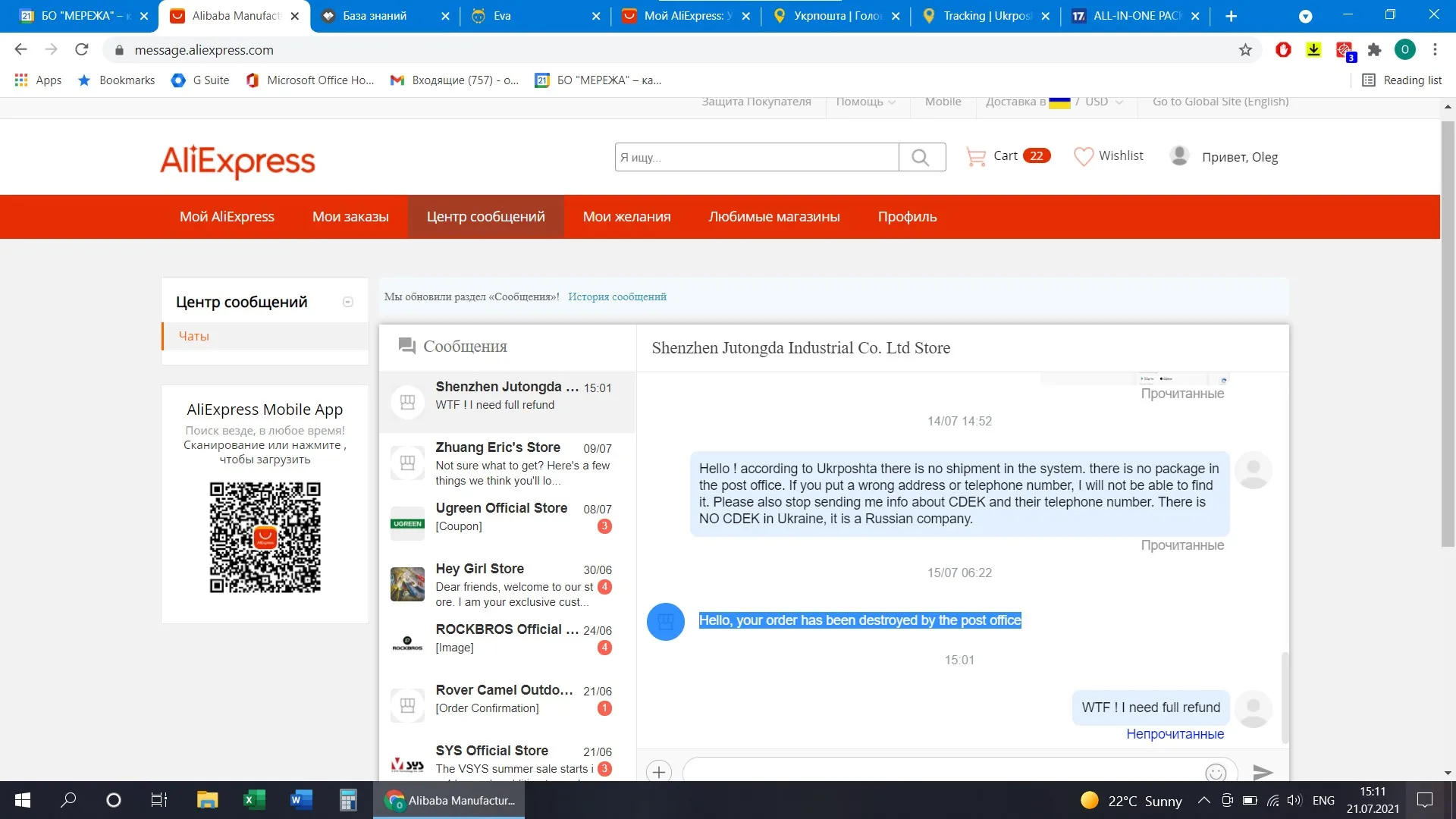Open the История сообщений link
The image size is (1456, 819).
(x=617, y=297)
